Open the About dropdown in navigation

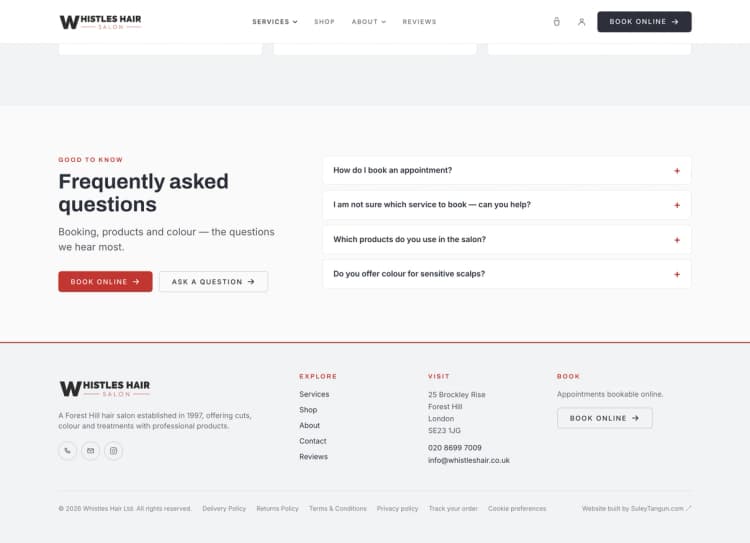click(x=369, y=22)
